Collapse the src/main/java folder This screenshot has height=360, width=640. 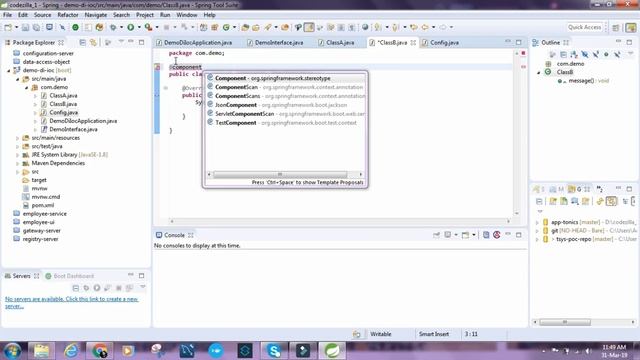(18, 79)
